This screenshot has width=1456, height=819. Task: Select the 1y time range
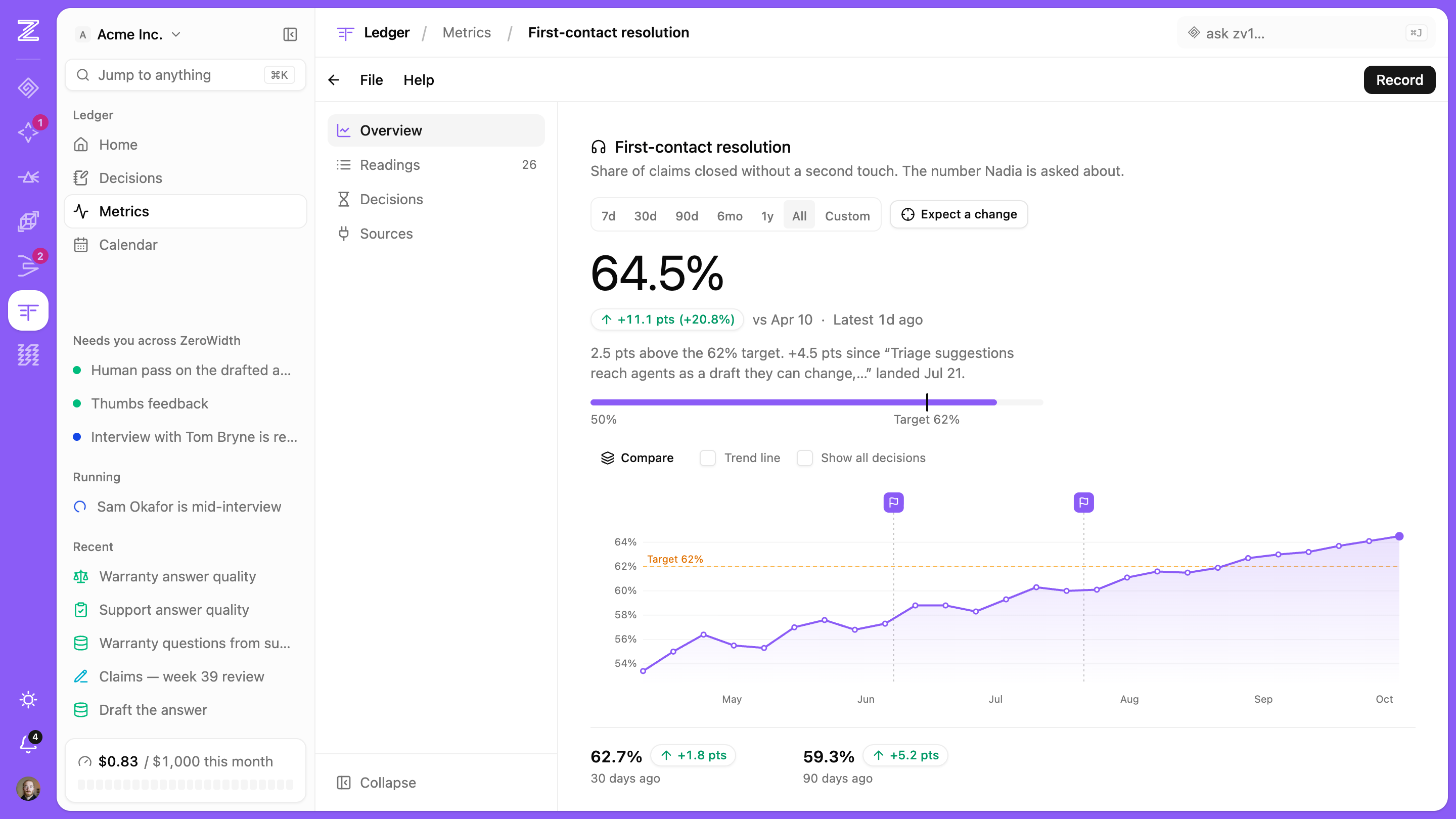[x=767, y=215]
